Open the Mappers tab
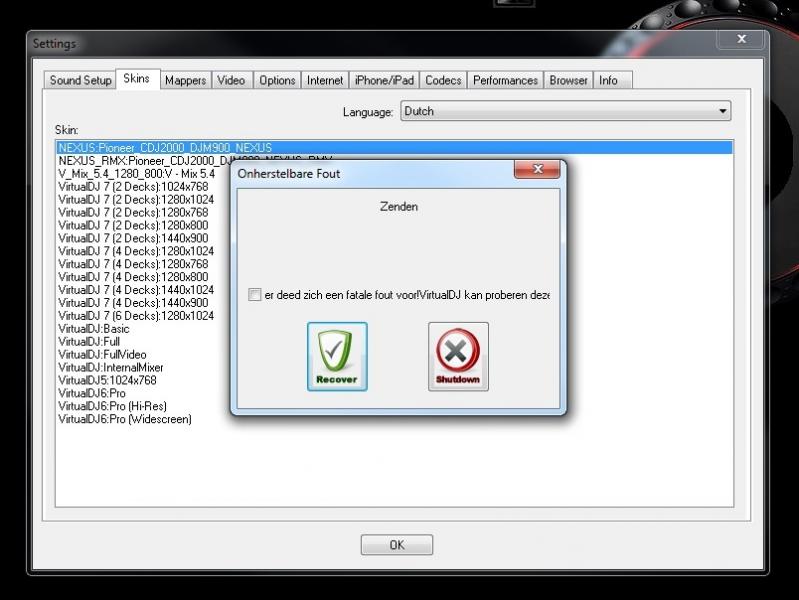 [185, 81]
